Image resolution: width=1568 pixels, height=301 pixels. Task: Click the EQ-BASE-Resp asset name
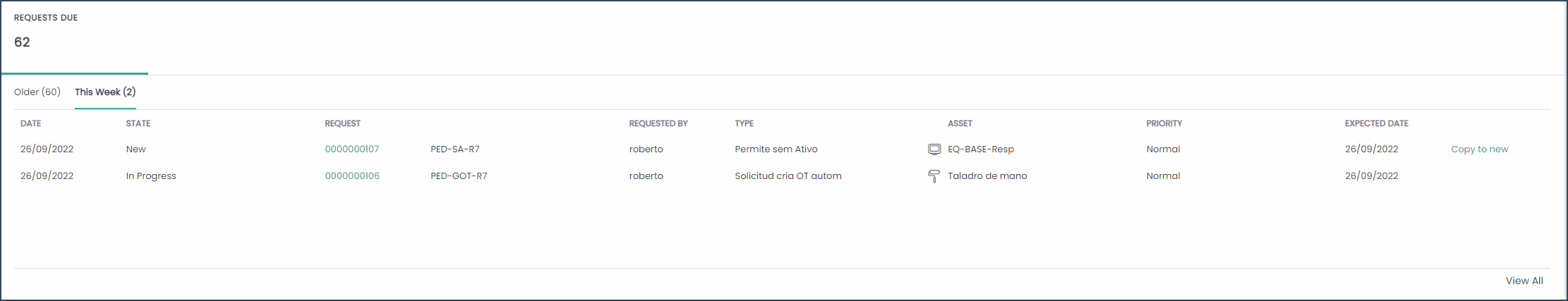pyautogui.click(x=981, y=149)
